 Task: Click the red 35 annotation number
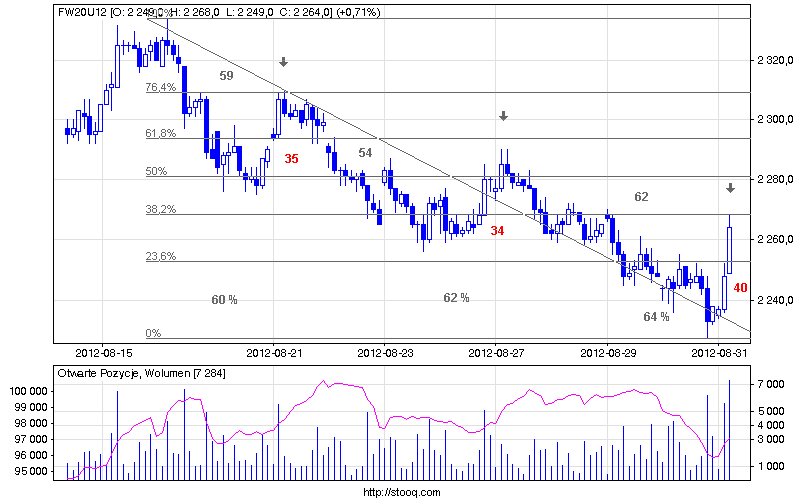(x=291, y=159)
